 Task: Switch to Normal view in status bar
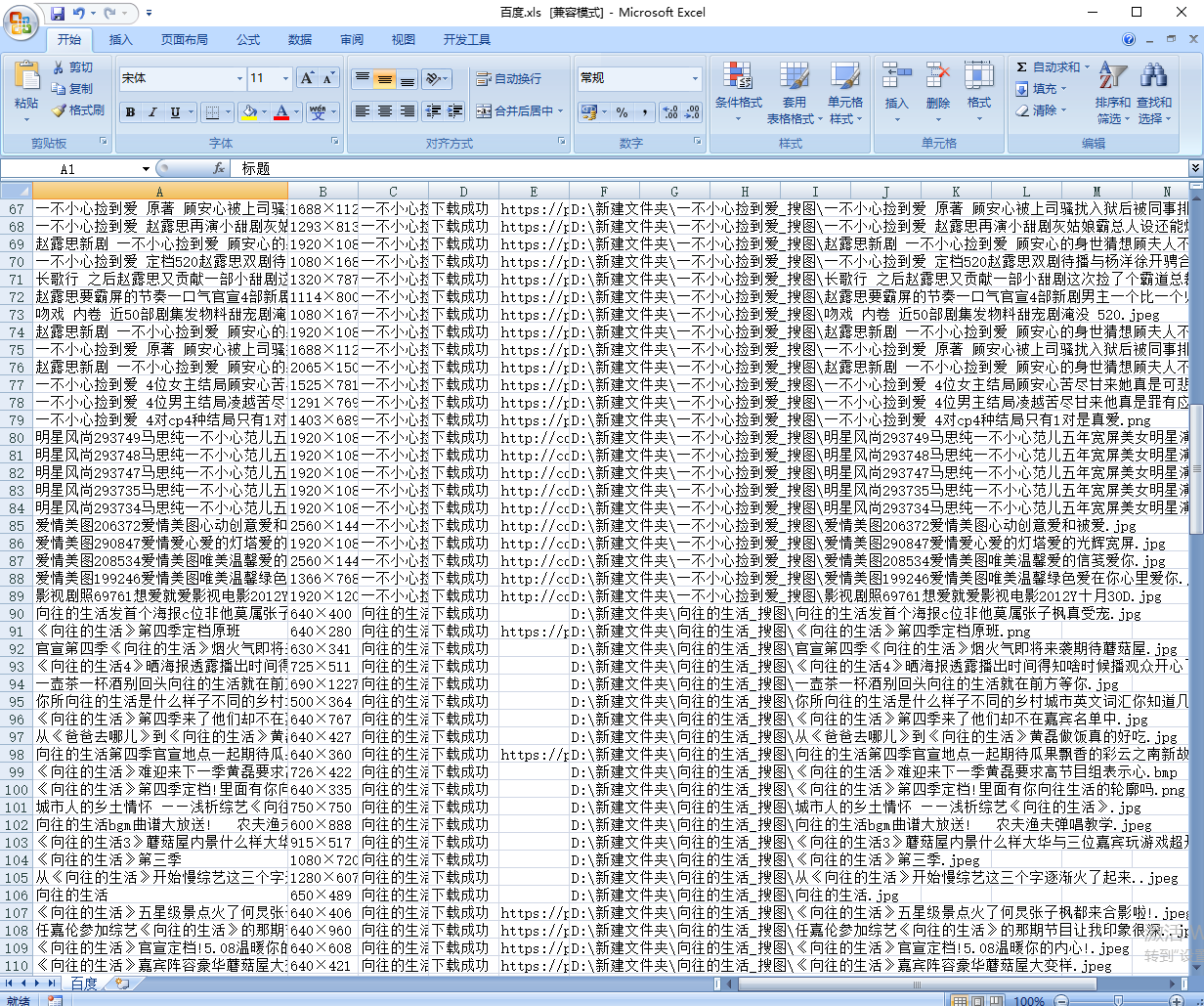tap(960, 1001)
